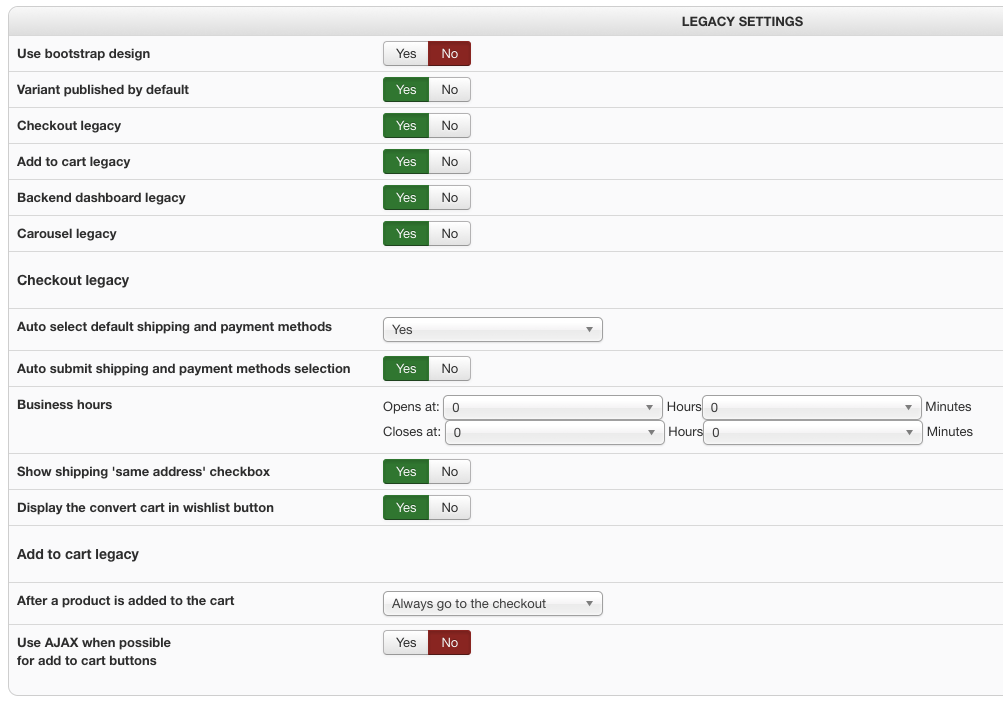
Task: Open Auto select default shipping and payment dropdown
Action: click(x=493, y=329)
